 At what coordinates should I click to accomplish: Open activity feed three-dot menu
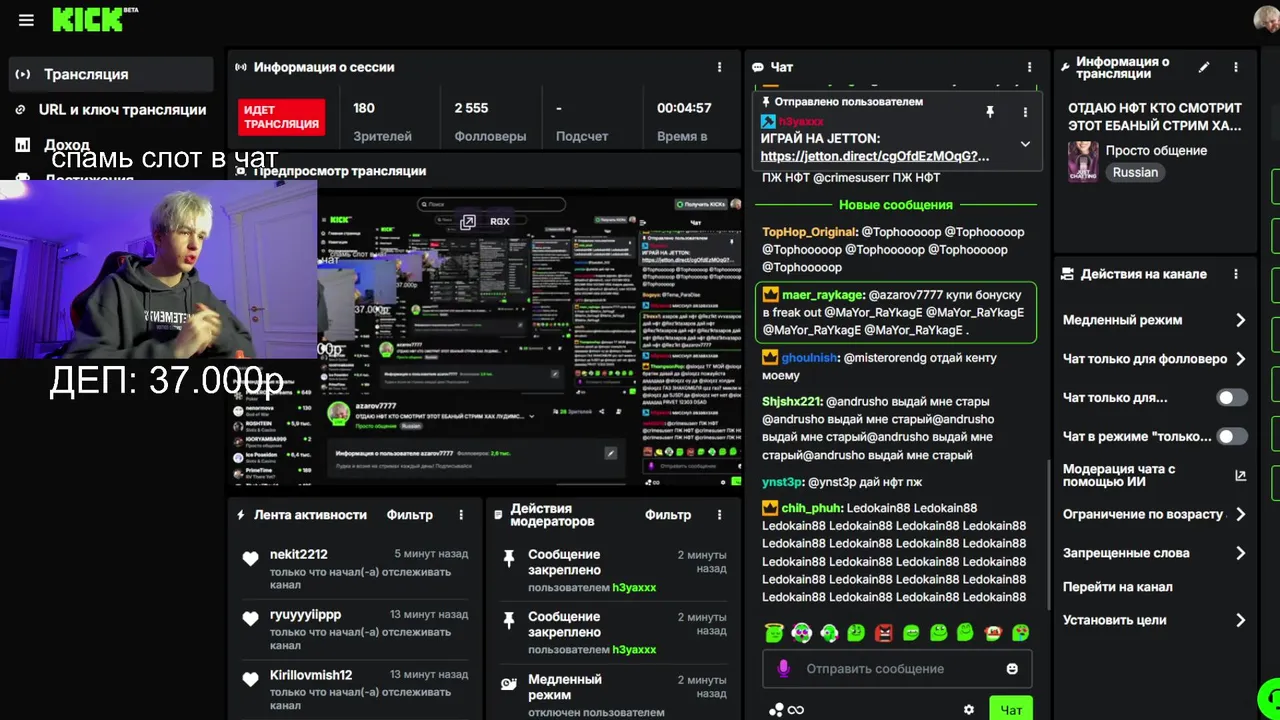point(461,515)
